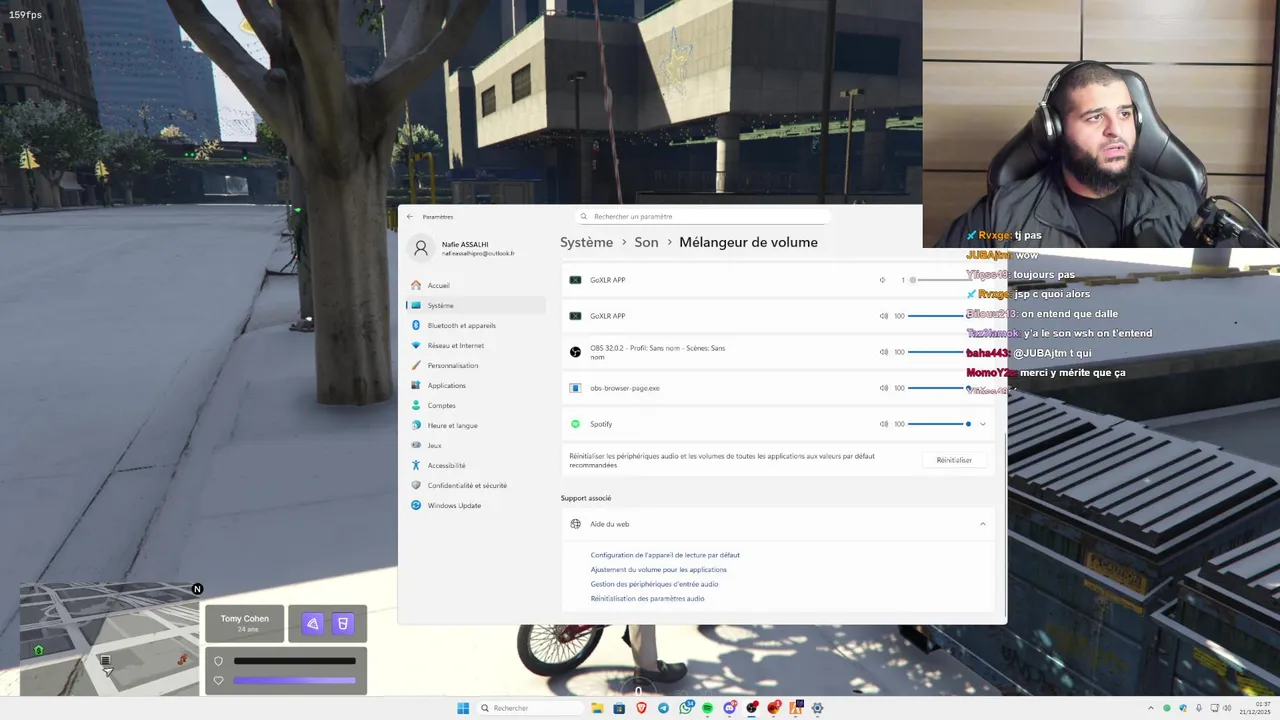Unmute the GoXLR APP row at volume 1
This screenshot has width=1280, height=720.
click(882, 280)
